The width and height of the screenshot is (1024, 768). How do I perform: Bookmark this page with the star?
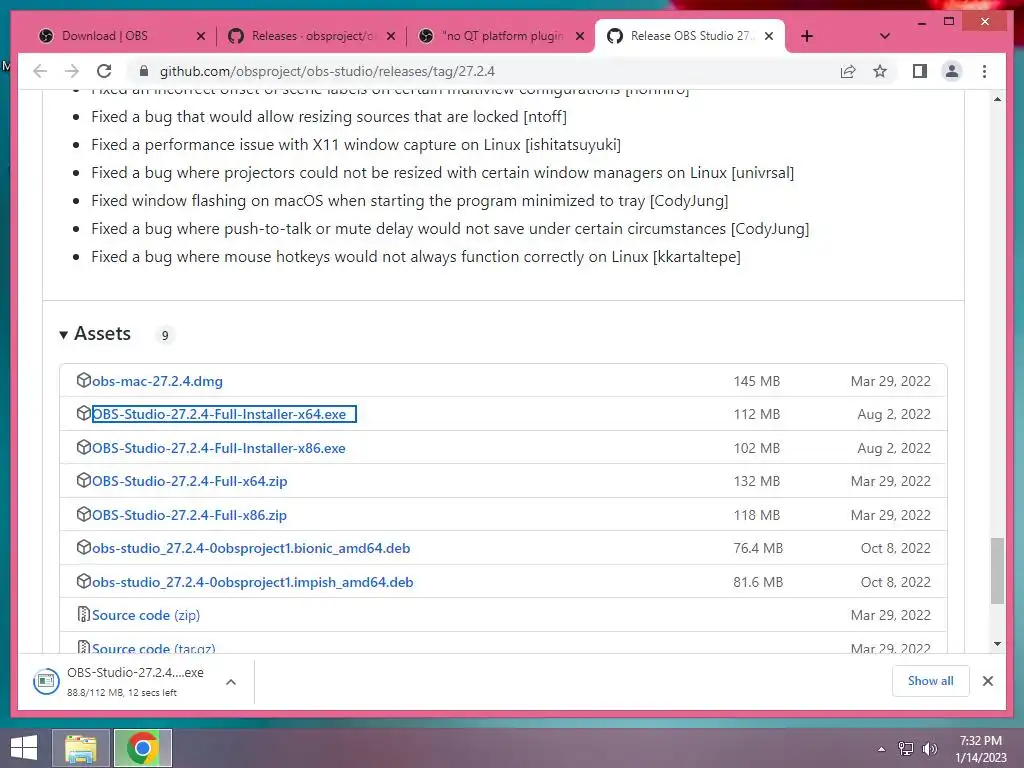[x=880, y=71]
